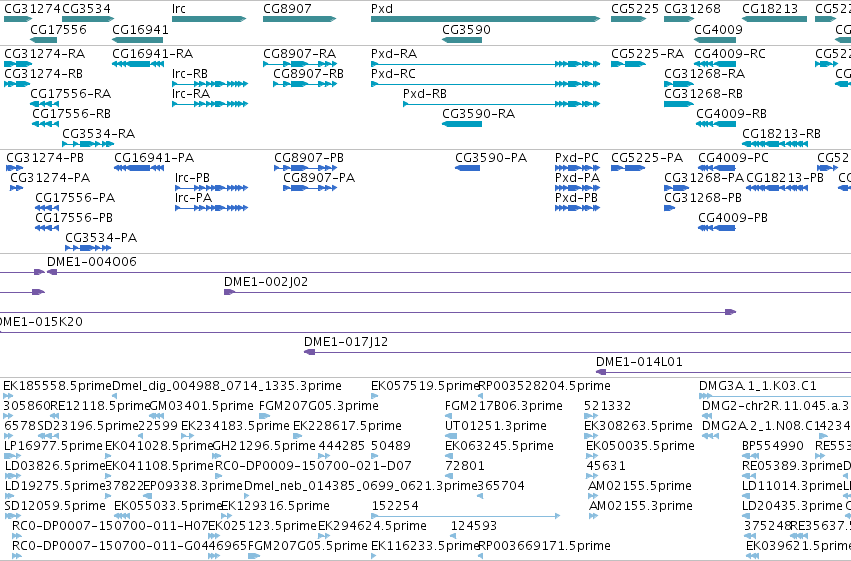Open the CG4009 gene feature

point(715,40)
